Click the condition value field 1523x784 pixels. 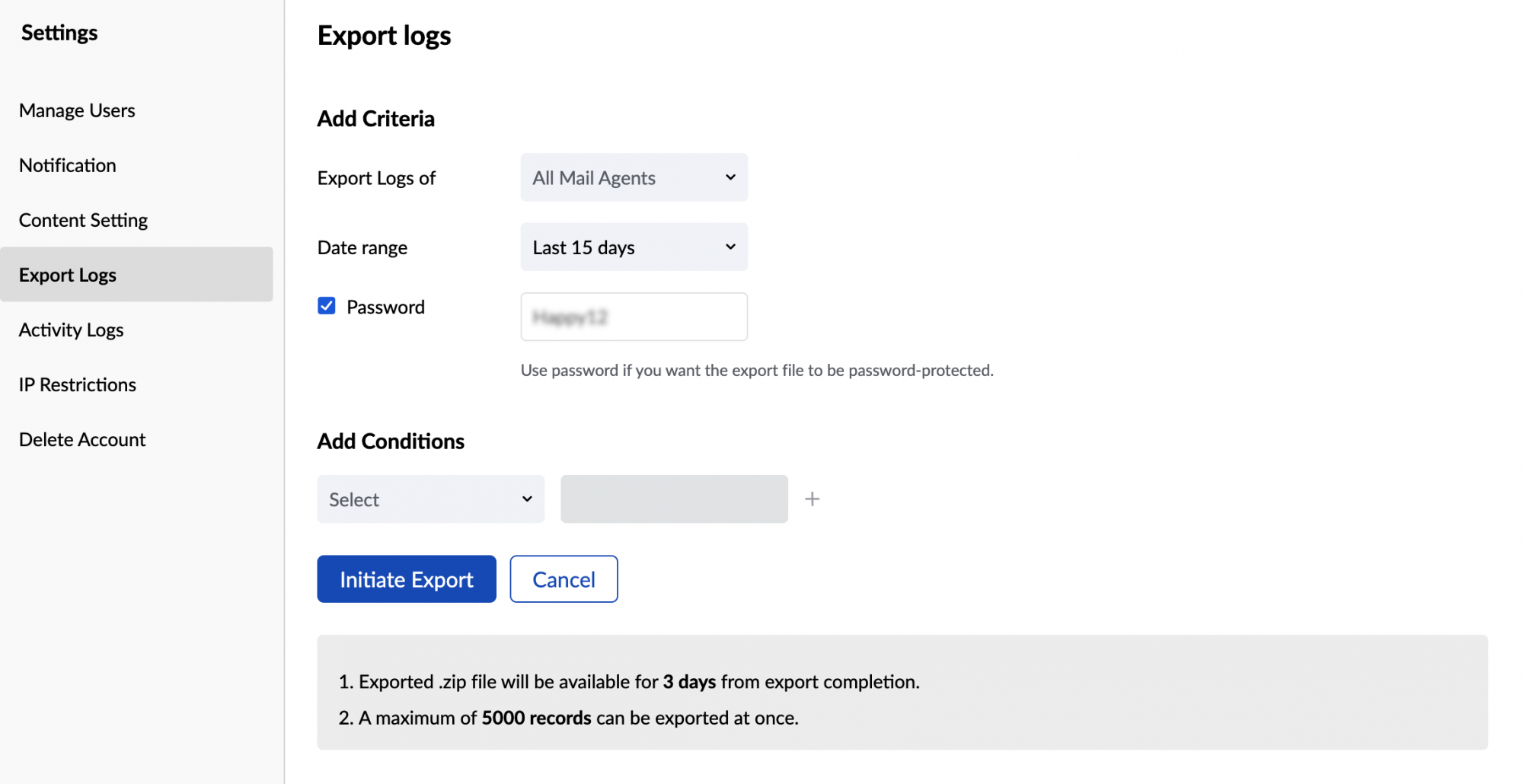(673, 499)
